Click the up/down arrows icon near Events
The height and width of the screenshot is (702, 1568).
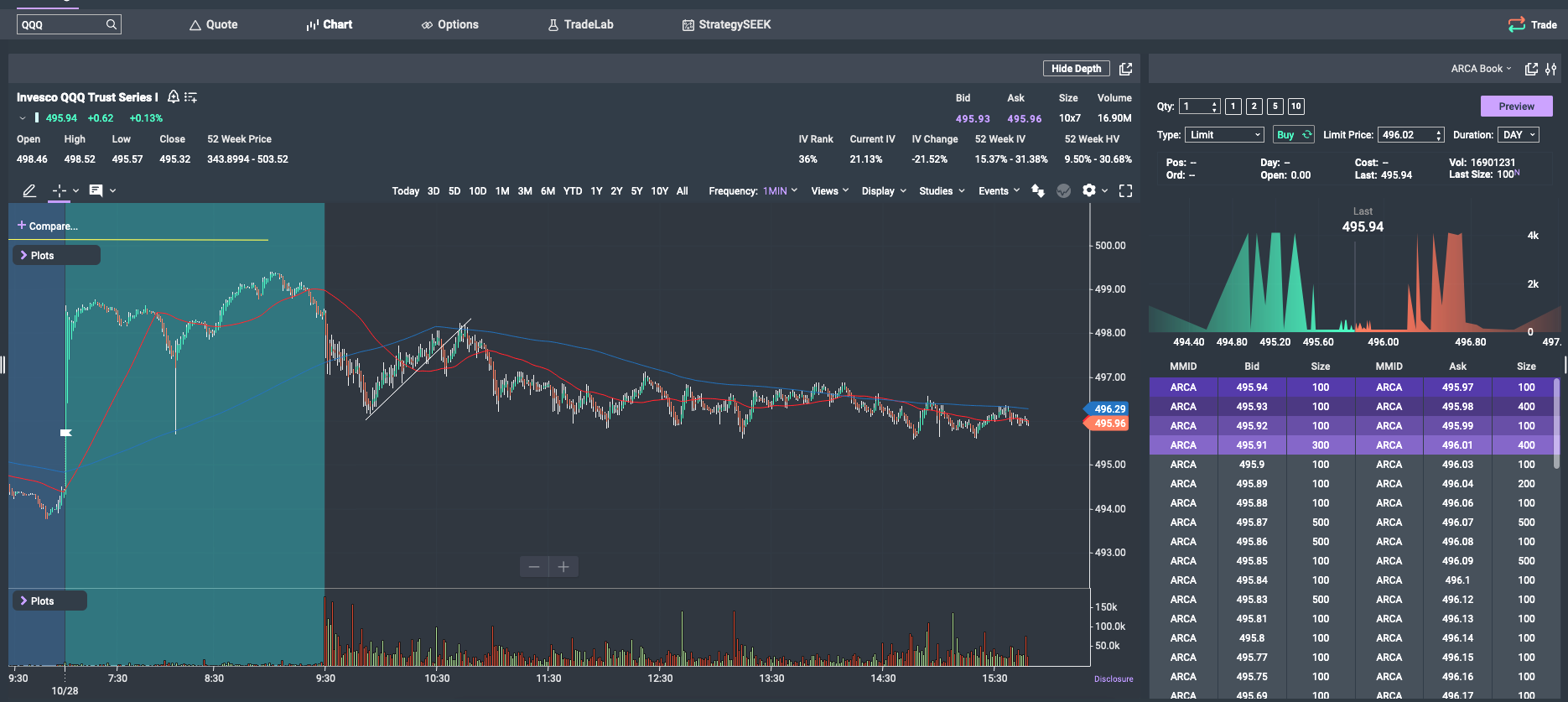[1038, 191]
